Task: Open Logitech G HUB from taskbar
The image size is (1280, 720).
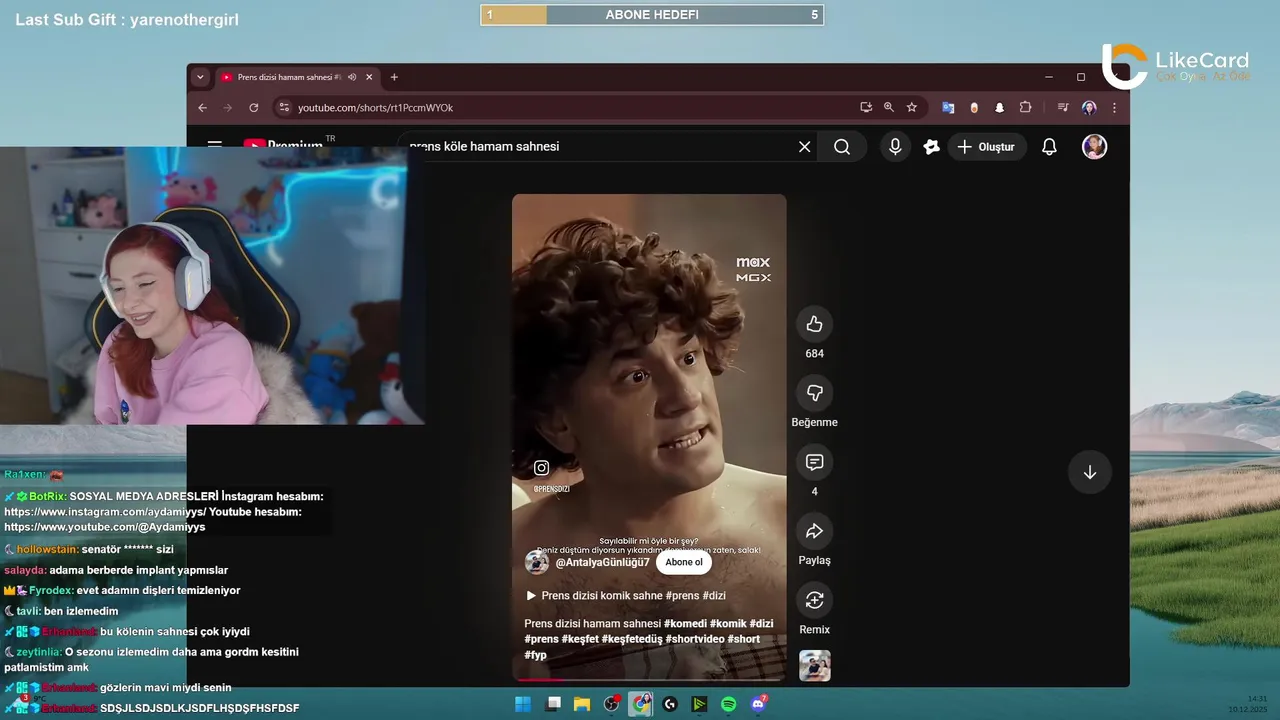Action: (670, 704)
